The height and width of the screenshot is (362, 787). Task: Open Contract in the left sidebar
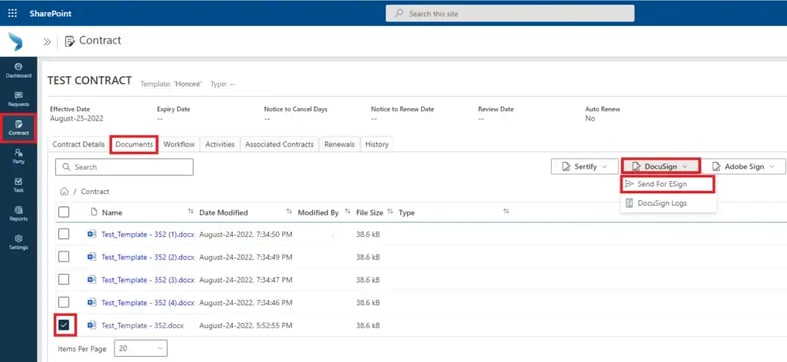[19, 128]
